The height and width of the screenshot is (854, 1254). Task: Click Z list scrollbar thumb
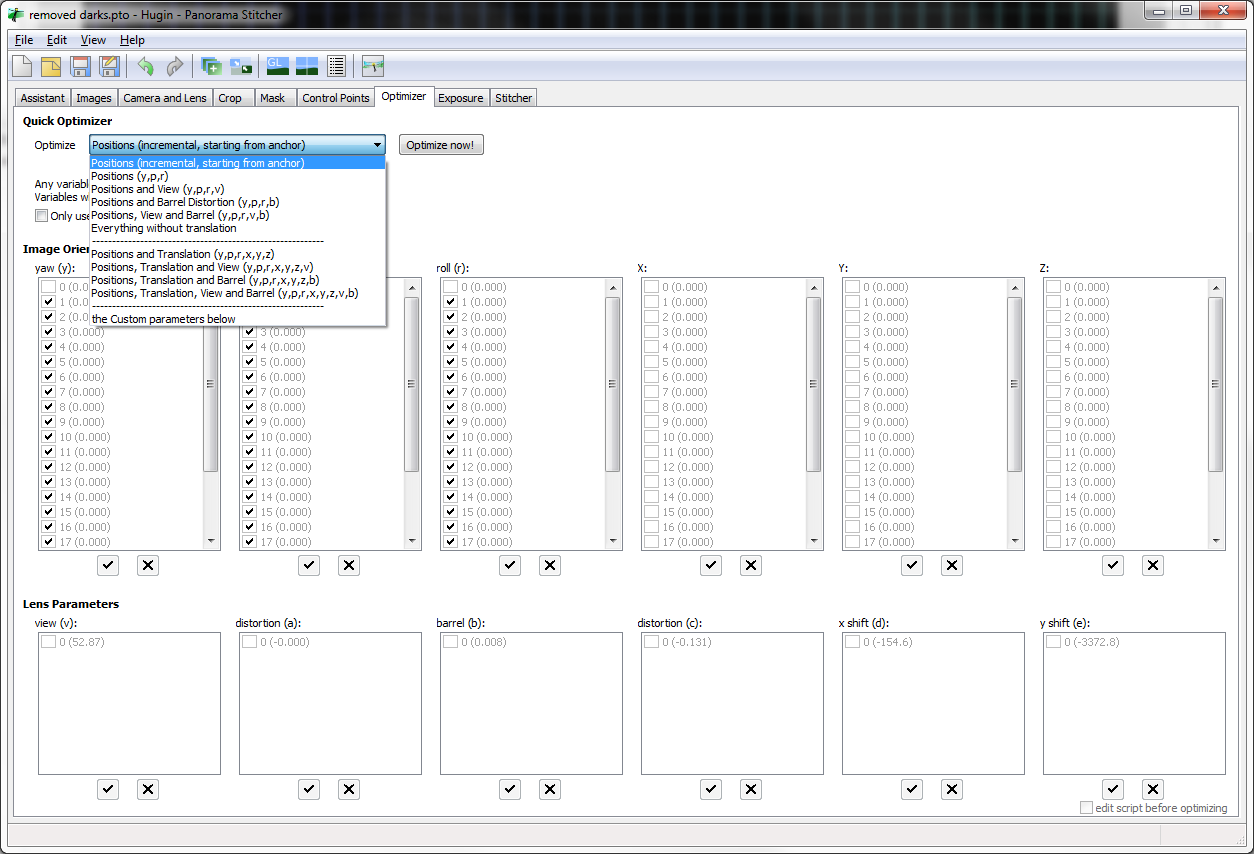[x=1215, y=383]
